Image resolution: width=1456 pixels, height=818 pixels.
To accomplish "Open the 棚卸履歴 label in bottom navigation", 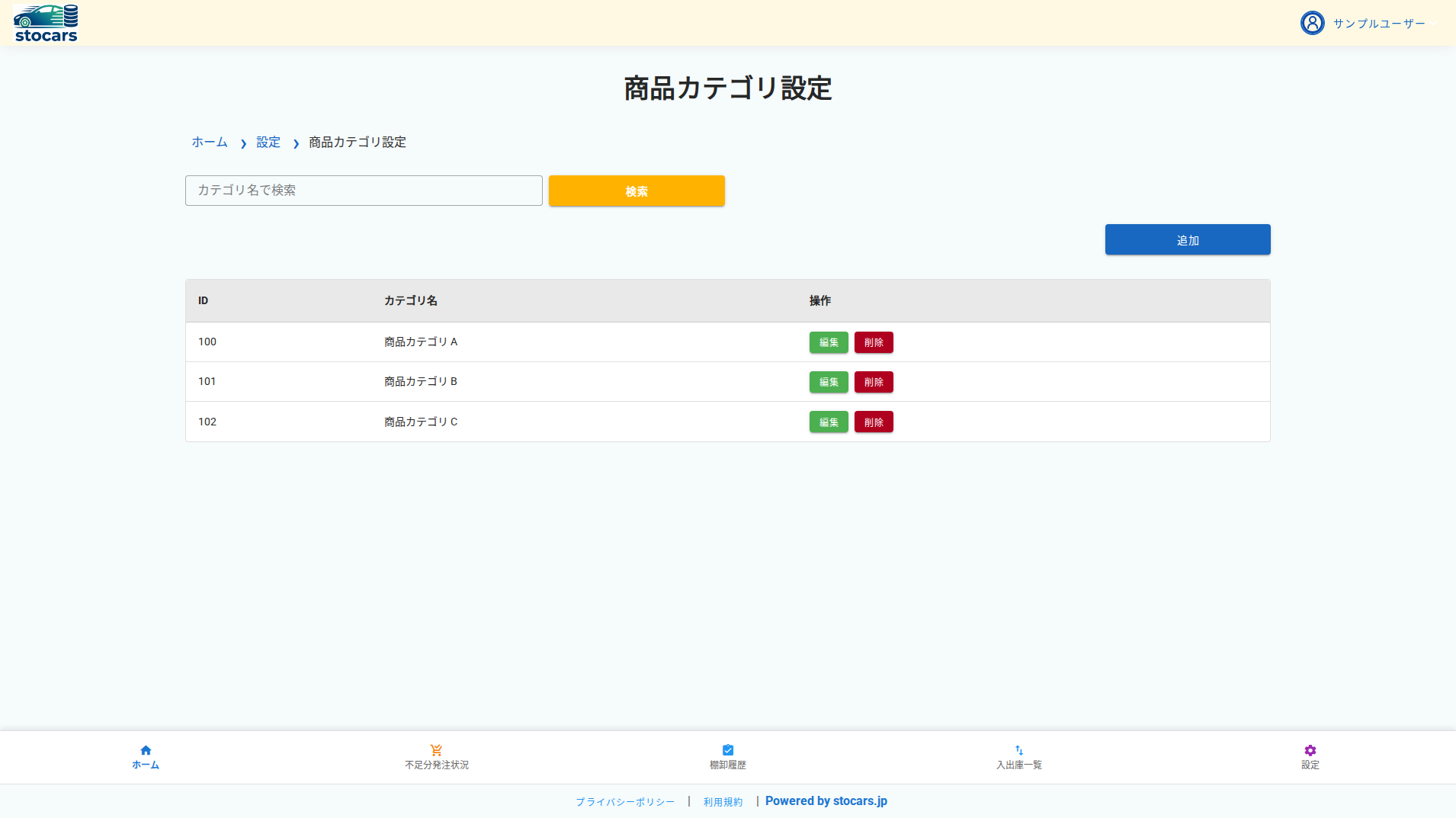I will coord(728,765).
